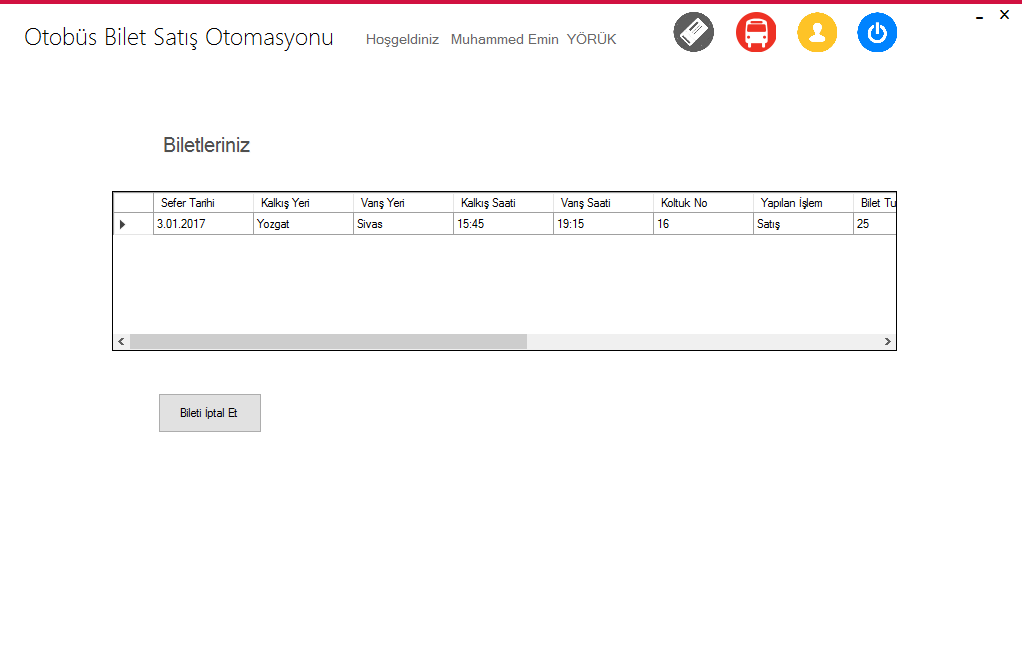Select the 19:15 arrival time cell
The image size is (1022, 670).
click(x=604, y=224)
